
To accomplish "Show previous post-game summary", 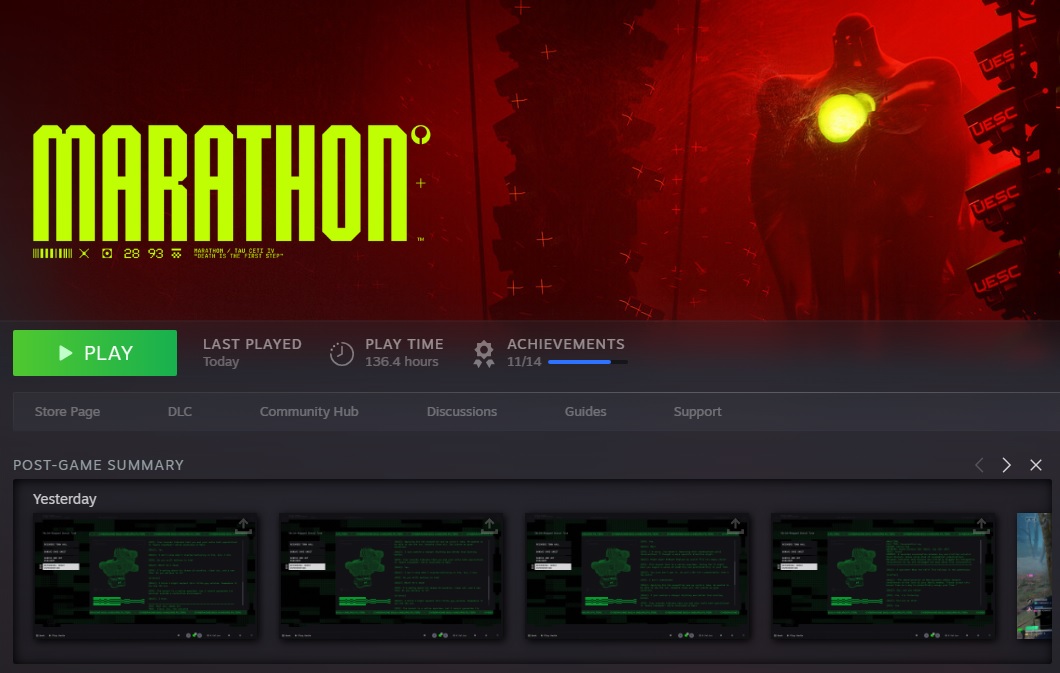I will point(979,465).
